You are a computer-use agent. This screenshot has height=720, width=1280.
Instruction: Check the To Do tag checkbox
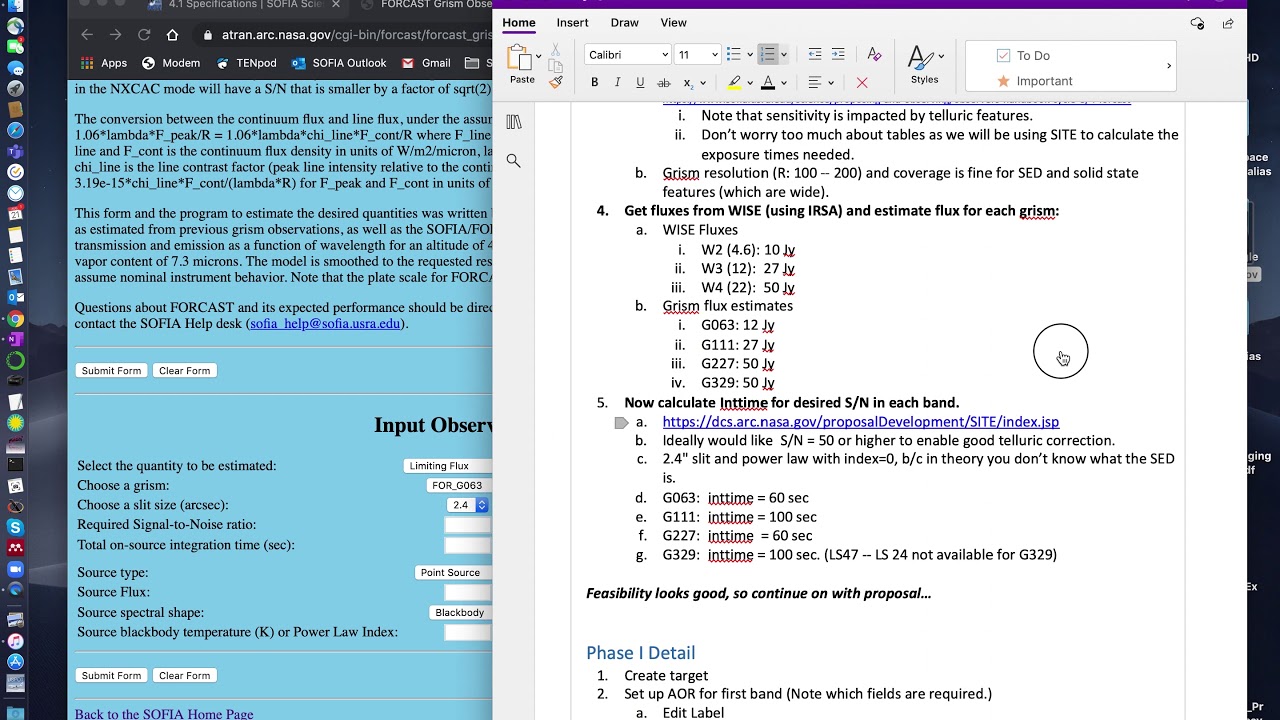1004,56
